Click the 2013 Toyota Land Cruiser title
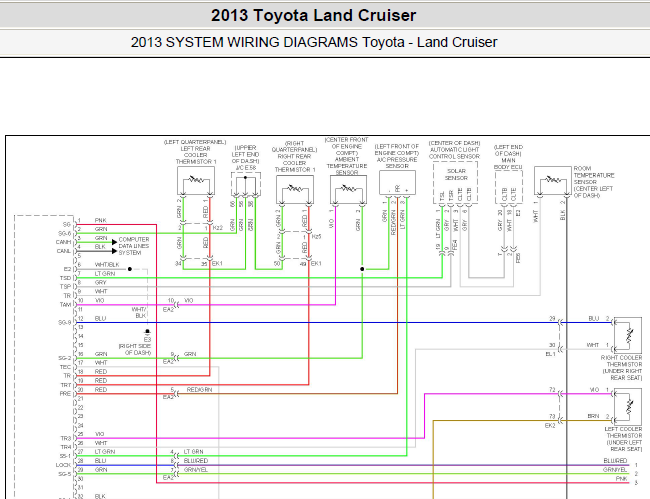The height and width of the screenshot is (499, 650). point(313,15)
